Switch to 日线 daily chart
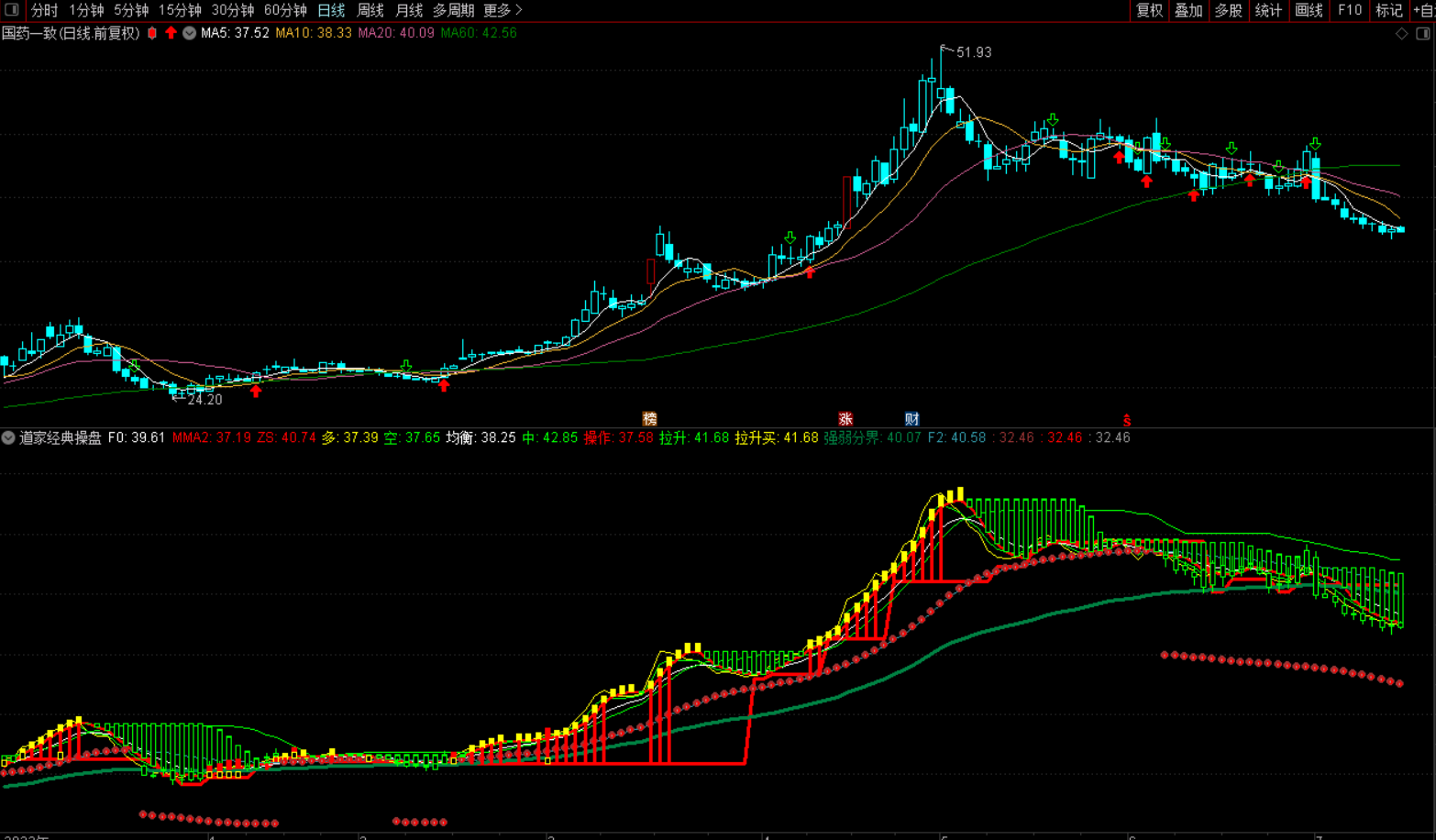The height and width of the screenshot is (840, 1436). 331,10
